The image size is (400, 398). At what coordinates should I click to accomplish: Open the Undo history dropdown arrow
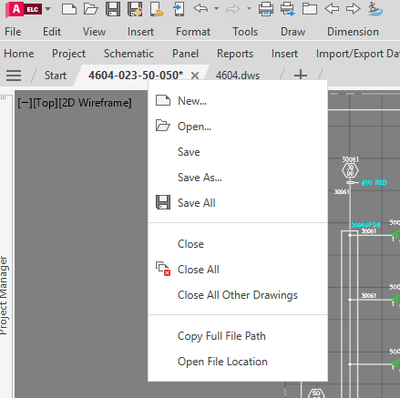(216, 8)
